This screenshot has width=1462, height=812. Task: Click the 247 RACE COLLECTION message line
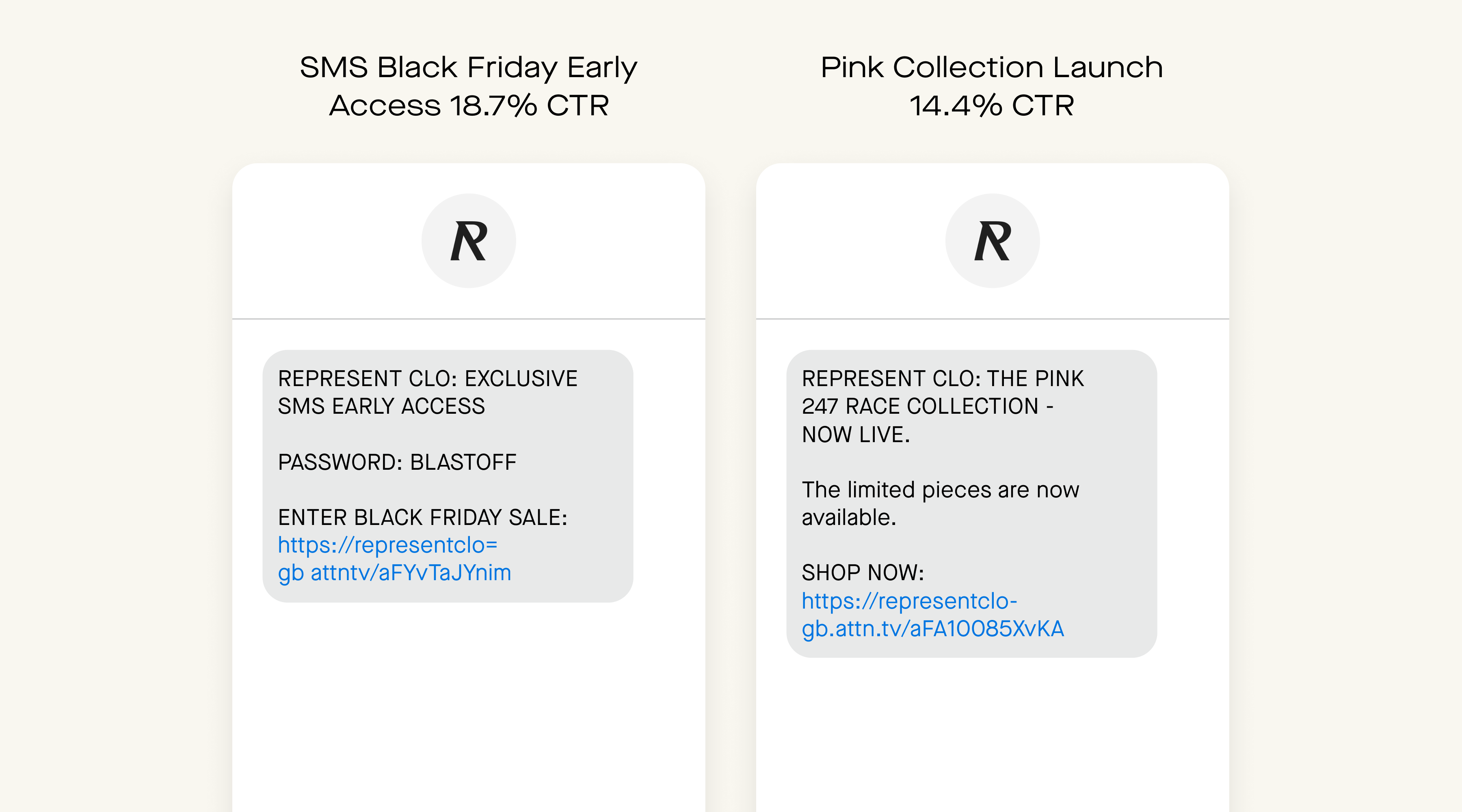(928, 407)
